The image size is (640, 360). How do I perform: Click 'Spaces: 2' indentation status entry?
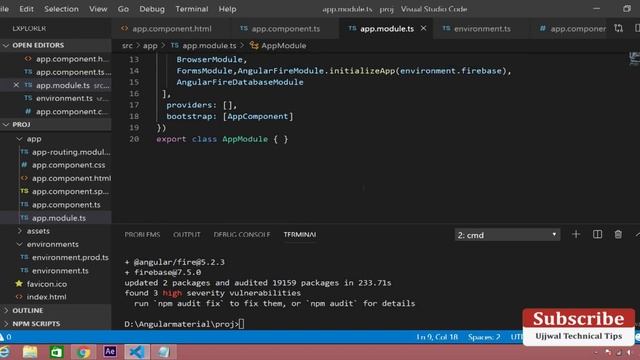[x=484, y=337]
